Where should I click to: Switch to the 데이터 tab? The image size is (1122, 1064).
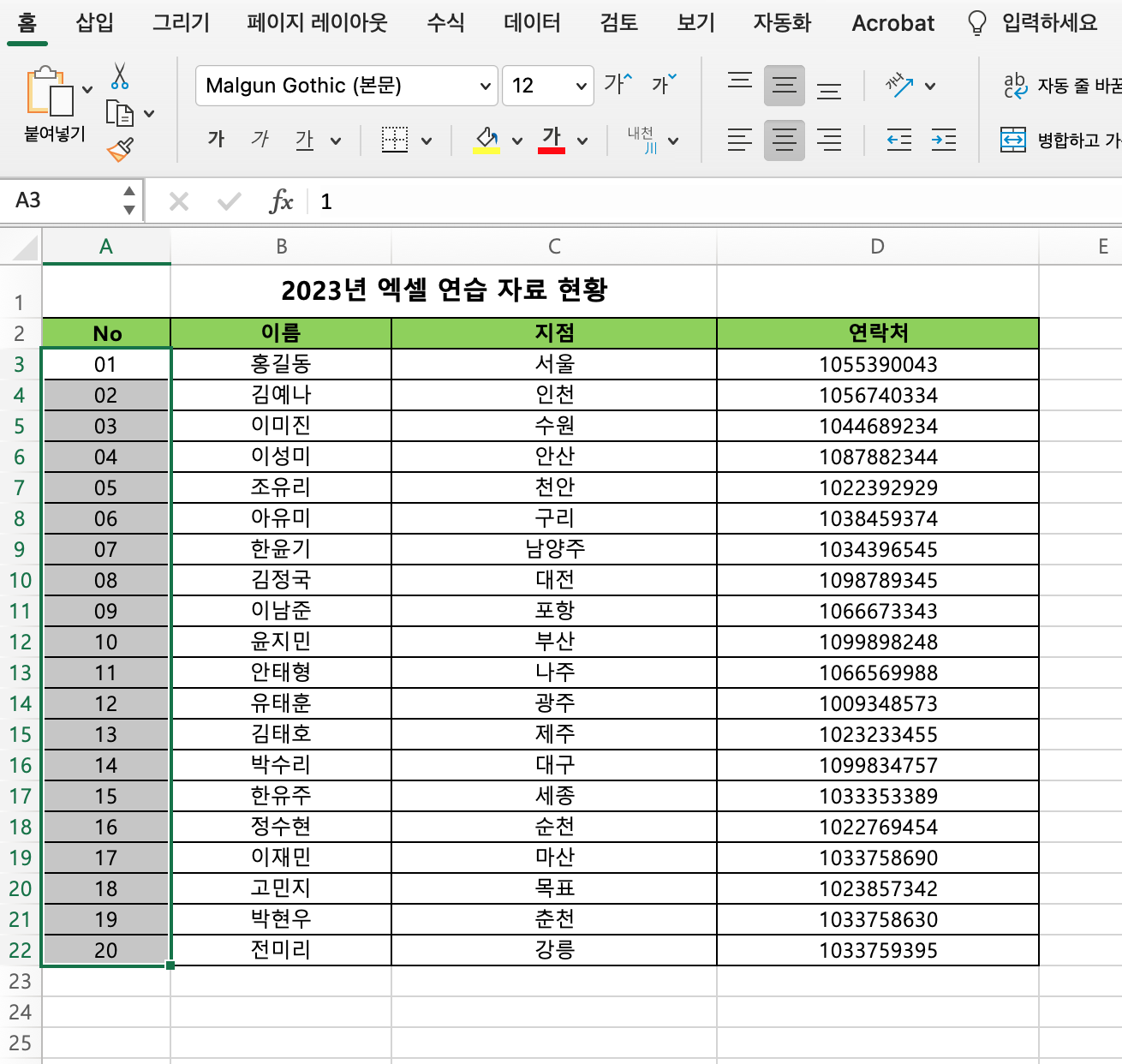(x=533, y=22)
